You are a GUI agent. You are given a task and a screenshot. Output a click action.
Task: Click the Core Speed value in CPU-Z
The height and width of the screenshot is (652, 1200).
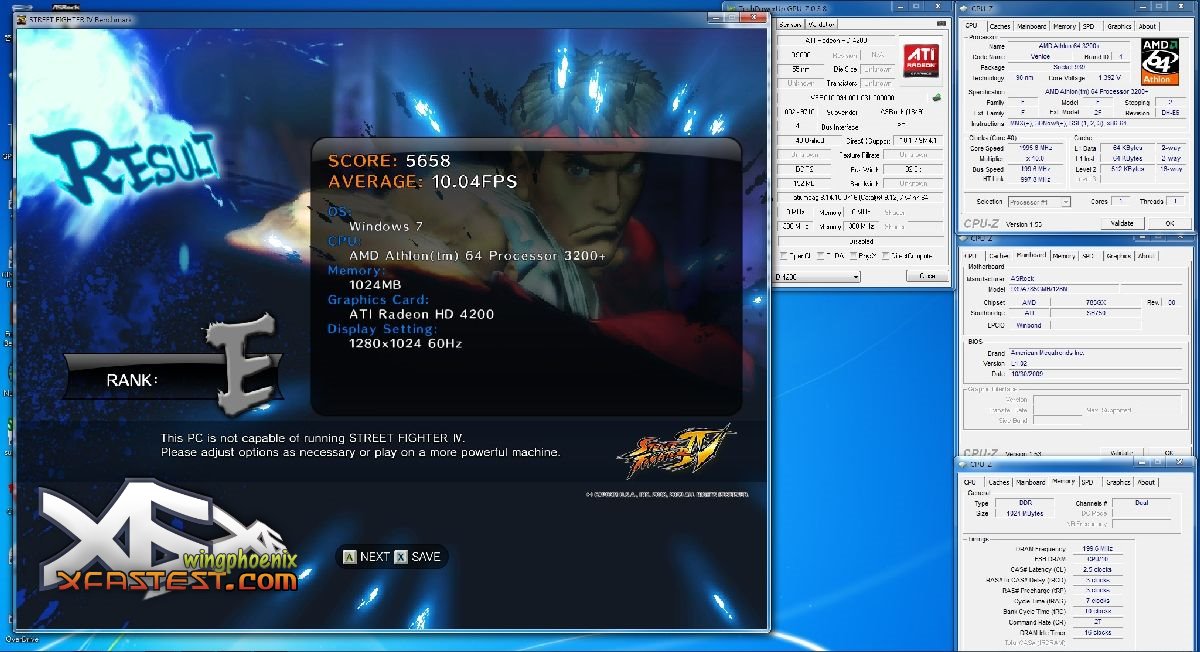pos(1036,147)
